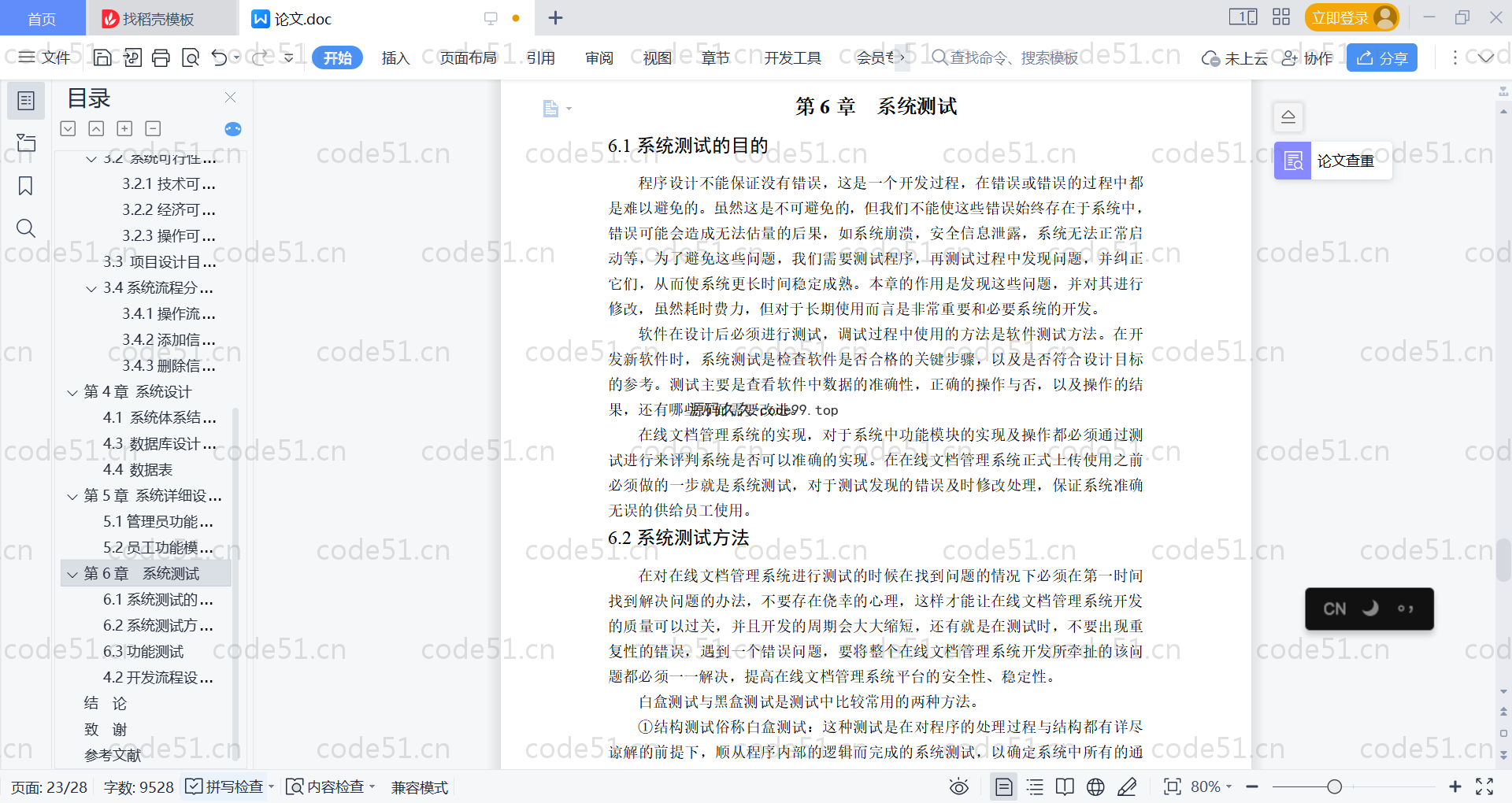Viewport: 1512px width, 803px height.
Task: Open the outline panel icon in sidebar
Action: [x=26, y=101]
